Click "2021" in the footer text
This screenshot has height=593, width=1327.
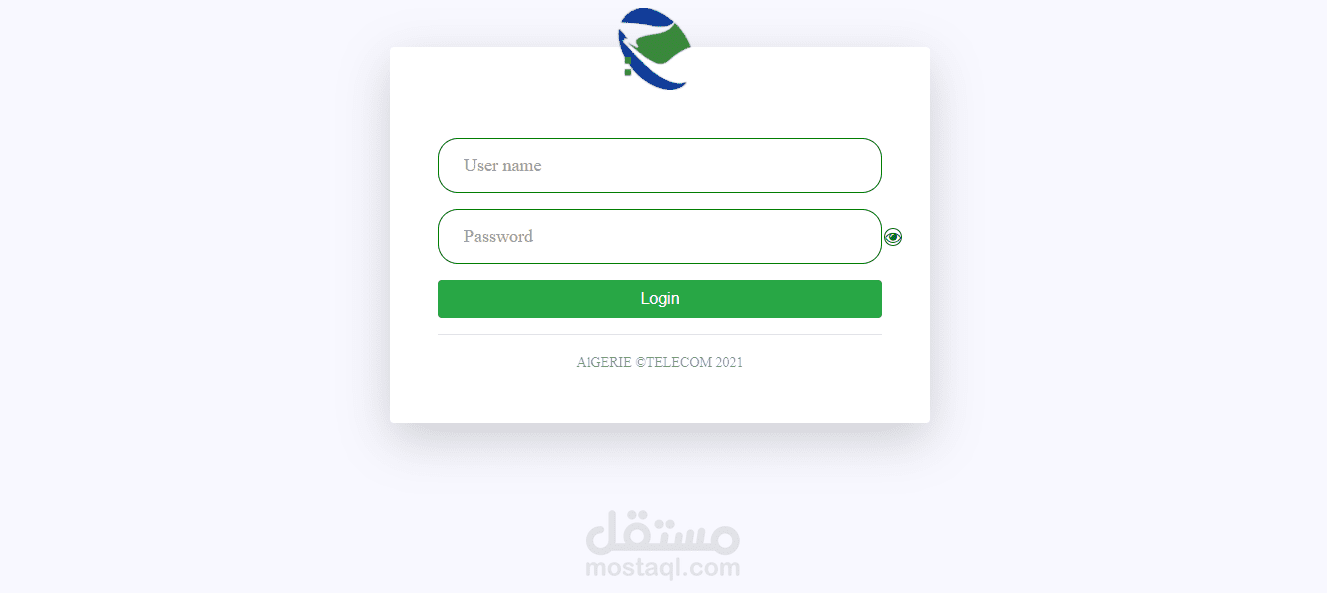pyautogui.click(x=729, y=362)
